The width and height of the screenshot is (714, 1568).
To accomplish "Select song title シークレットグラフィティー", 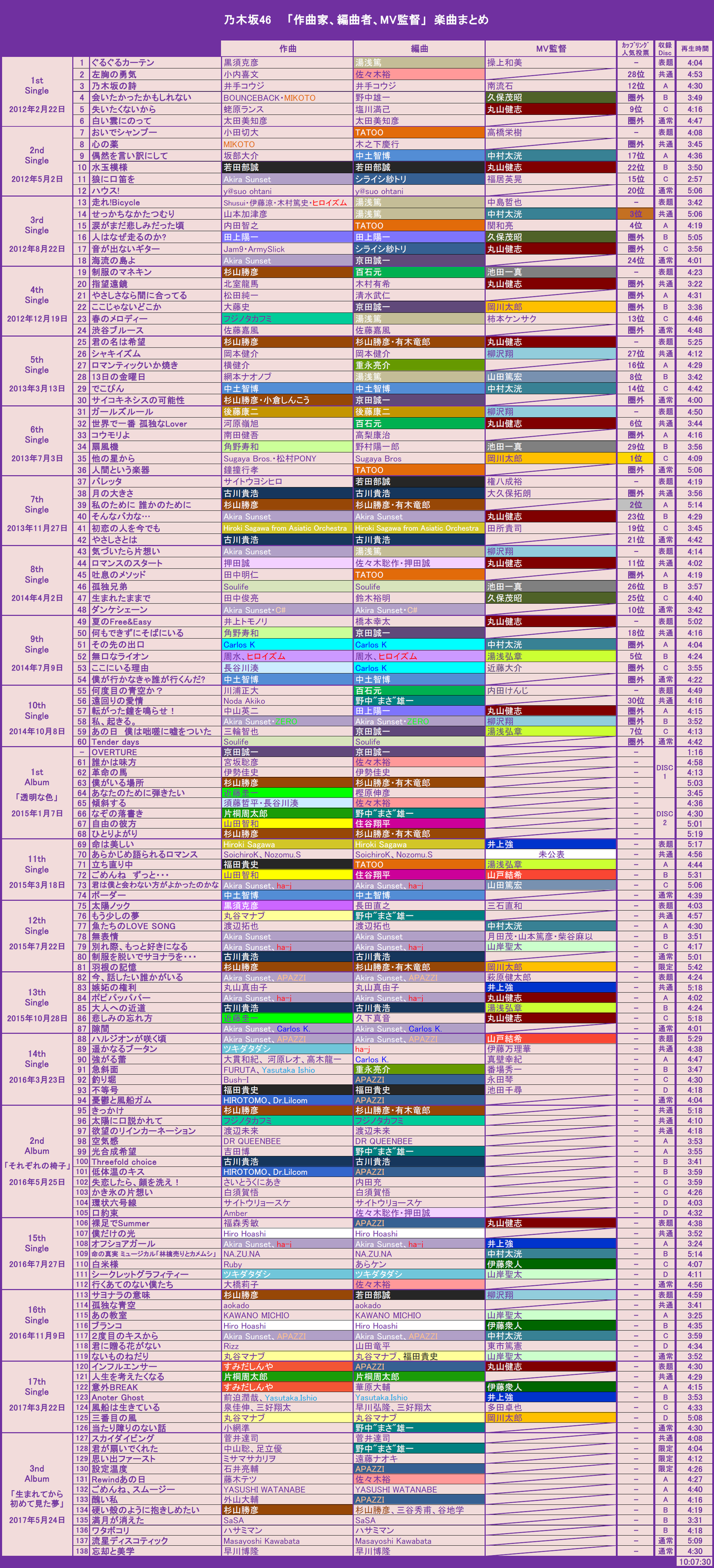I will (x=139, y=1274).
